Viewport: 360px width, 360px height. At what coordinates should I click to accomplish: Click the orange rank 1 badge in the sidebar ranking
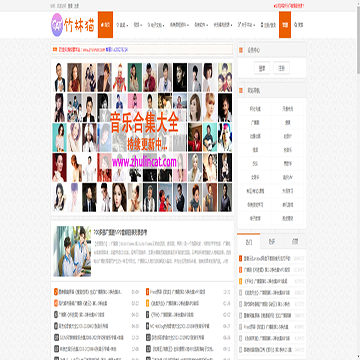241,258
